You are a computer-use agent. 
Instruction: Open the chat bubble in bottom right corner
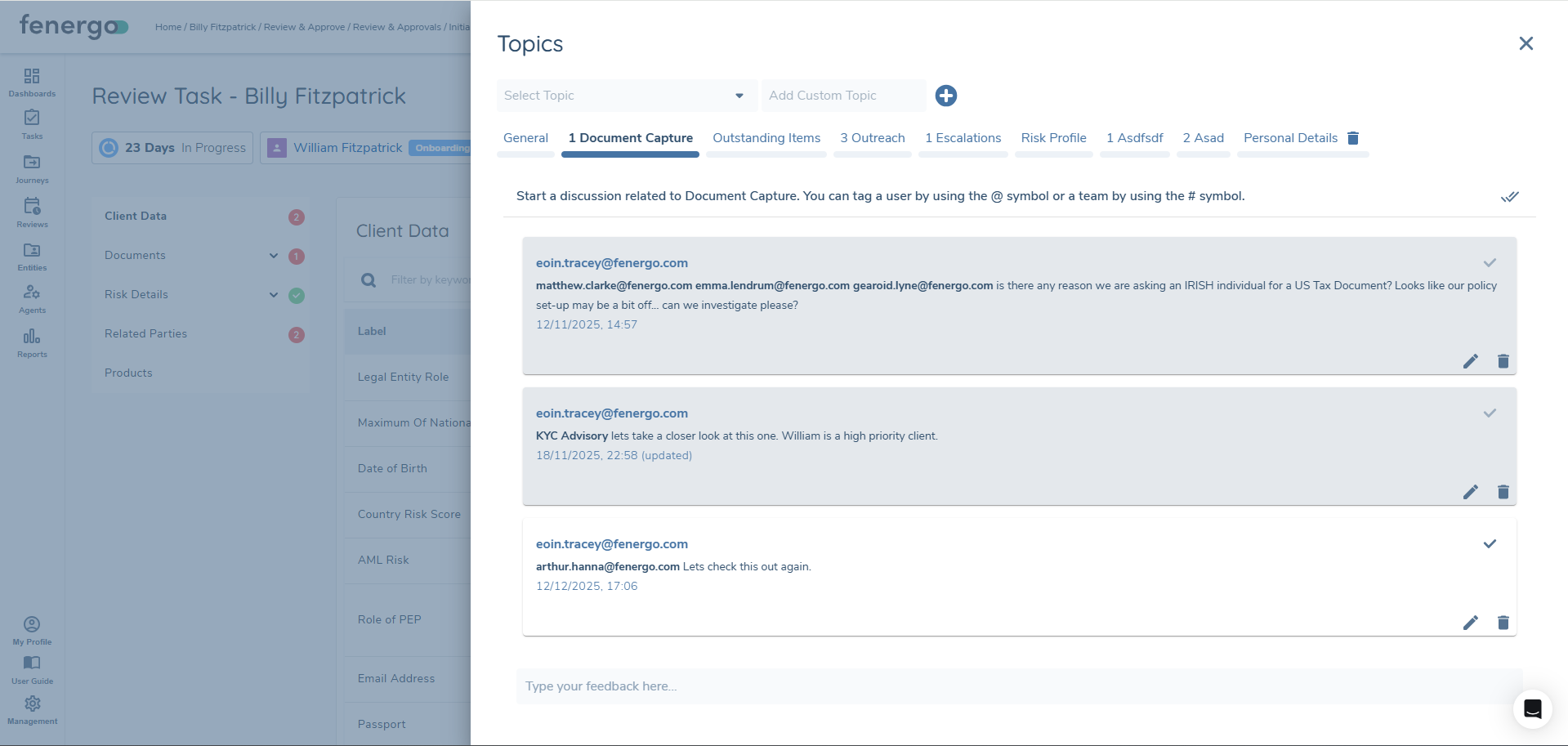1531,709
